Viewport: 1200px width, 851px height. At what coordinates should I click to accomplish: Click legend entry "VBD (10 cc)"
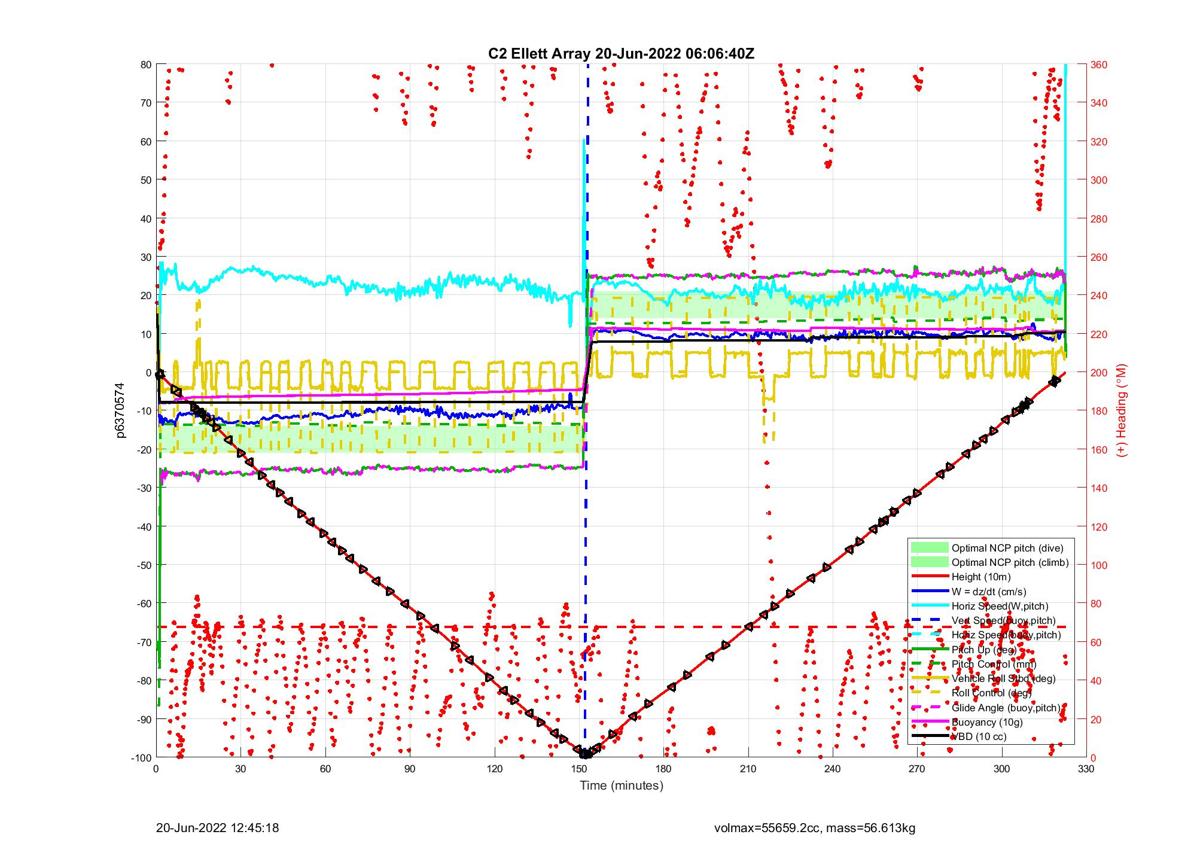tap(978, 737)
